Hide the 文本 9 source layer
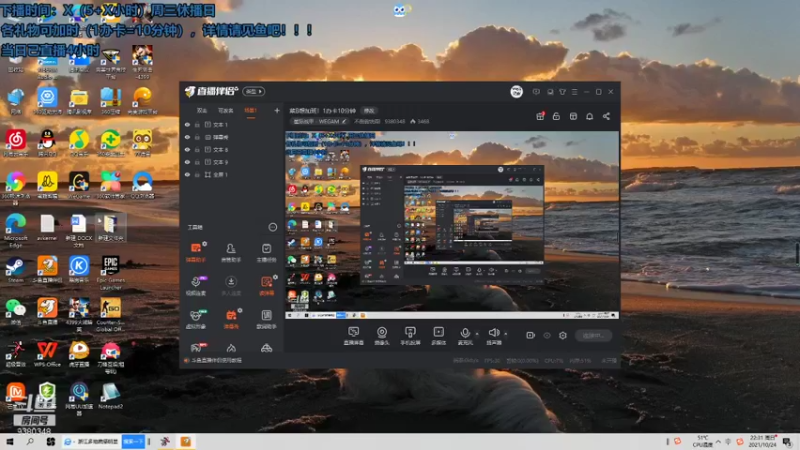Image resolution: width=800 pixels, height=450 pixels. click(187, 162)
